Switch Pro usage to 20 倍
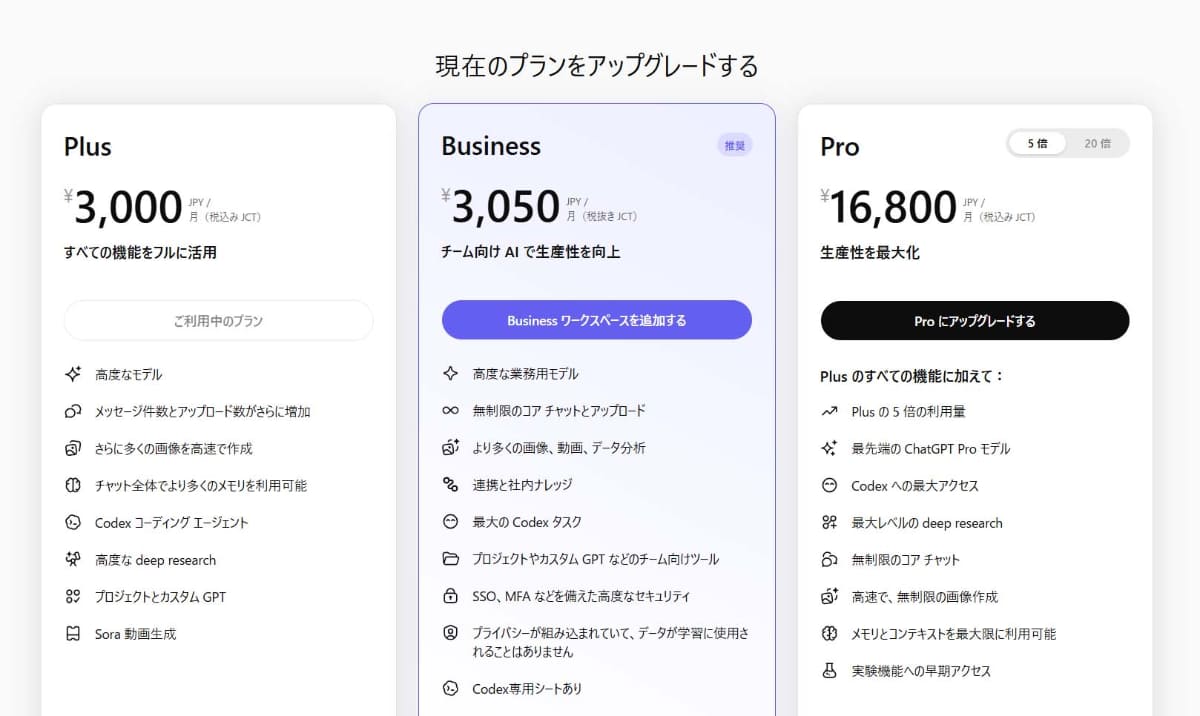The image size is (1200, 716). 1097,143
